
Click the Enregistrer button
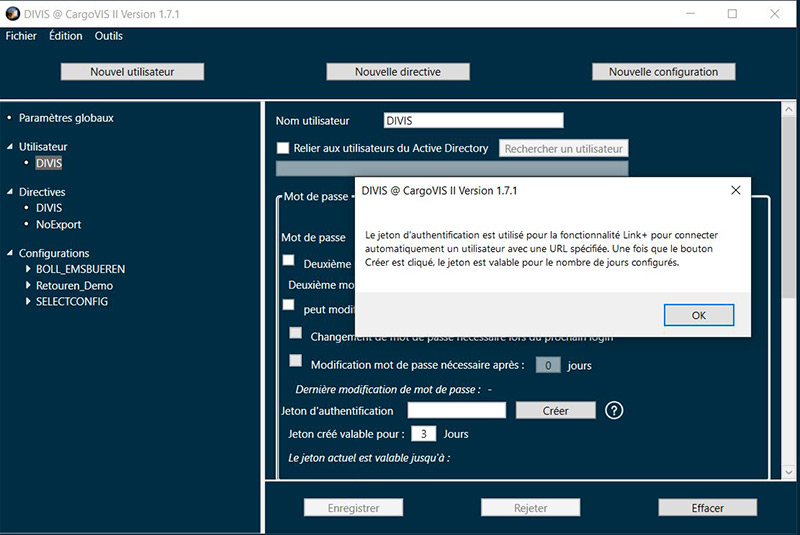[354, 508]
